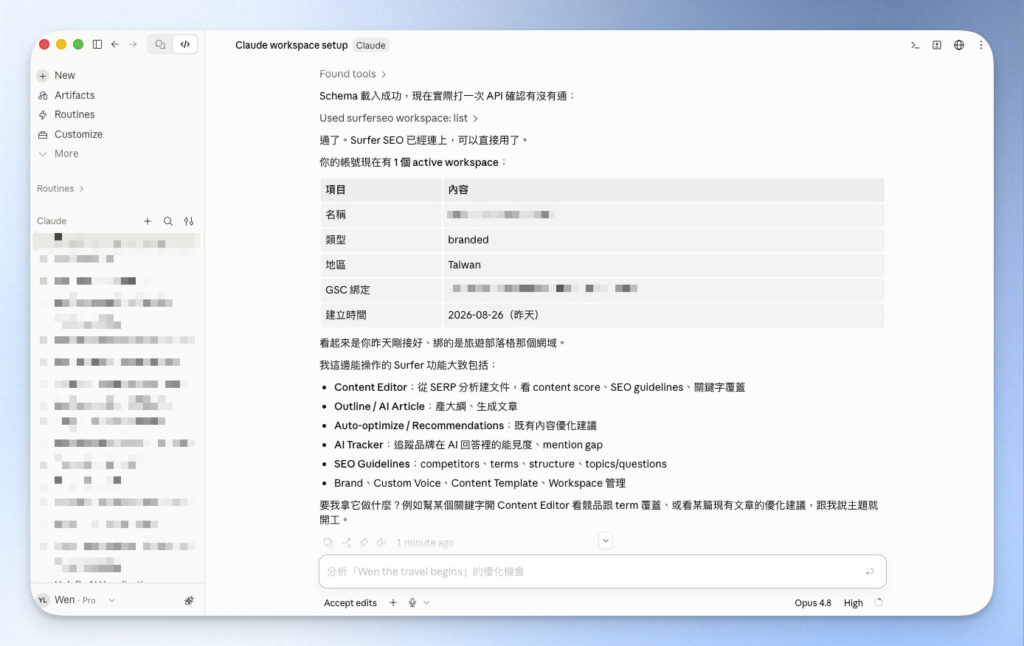Screen dimensions: 1024x646
Task: Send message with return-arrow icon
Action: [x=870, y=572]
